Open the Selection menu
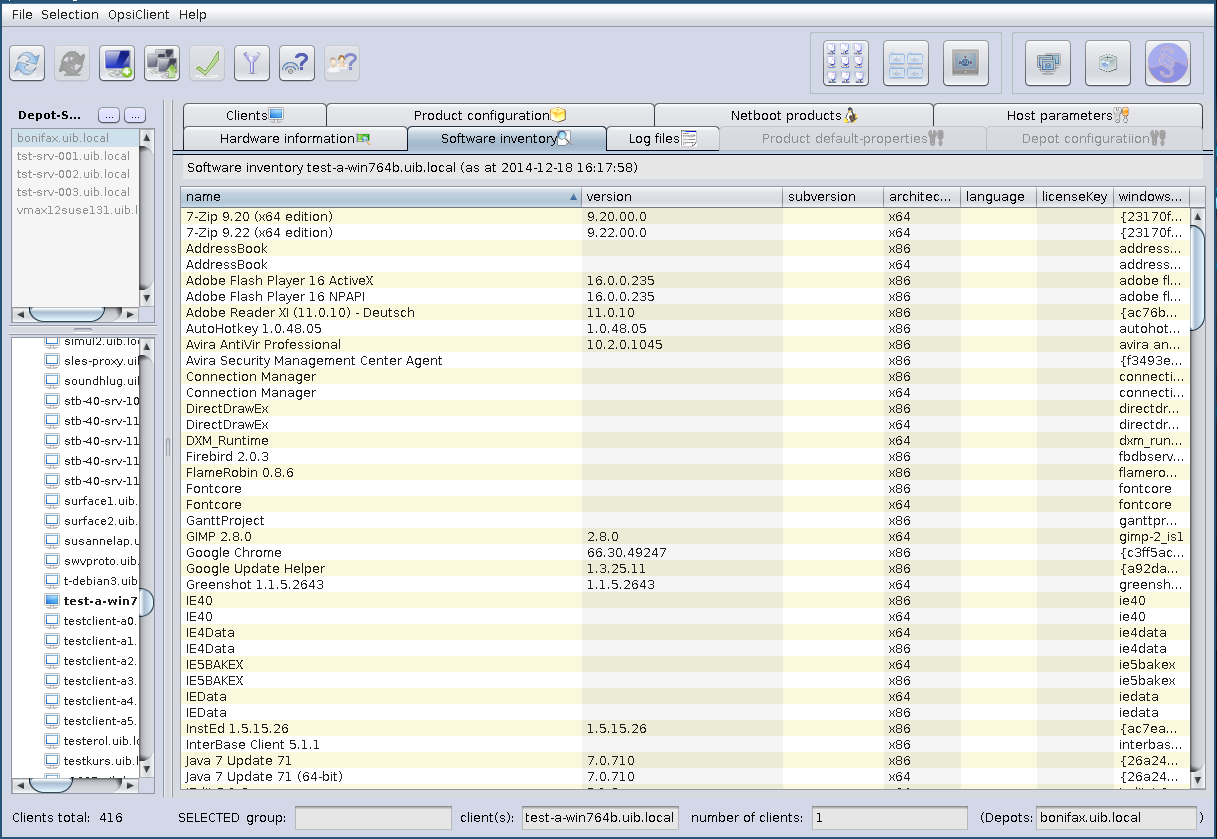 pyautogui.click(x=70, y=14)
